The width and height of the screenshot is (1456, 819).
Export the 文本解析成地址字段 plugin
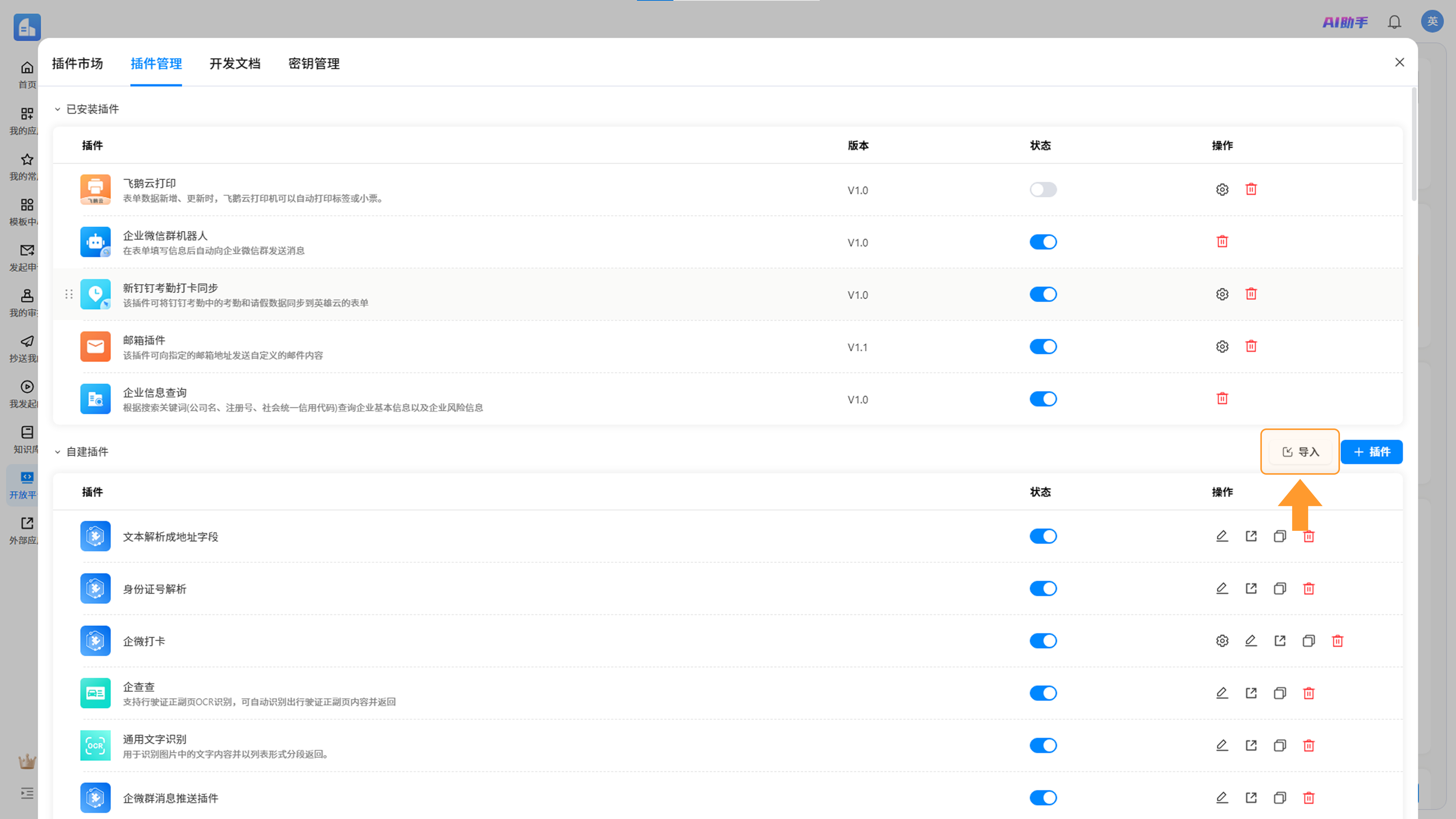click(x=1251, y=536)
